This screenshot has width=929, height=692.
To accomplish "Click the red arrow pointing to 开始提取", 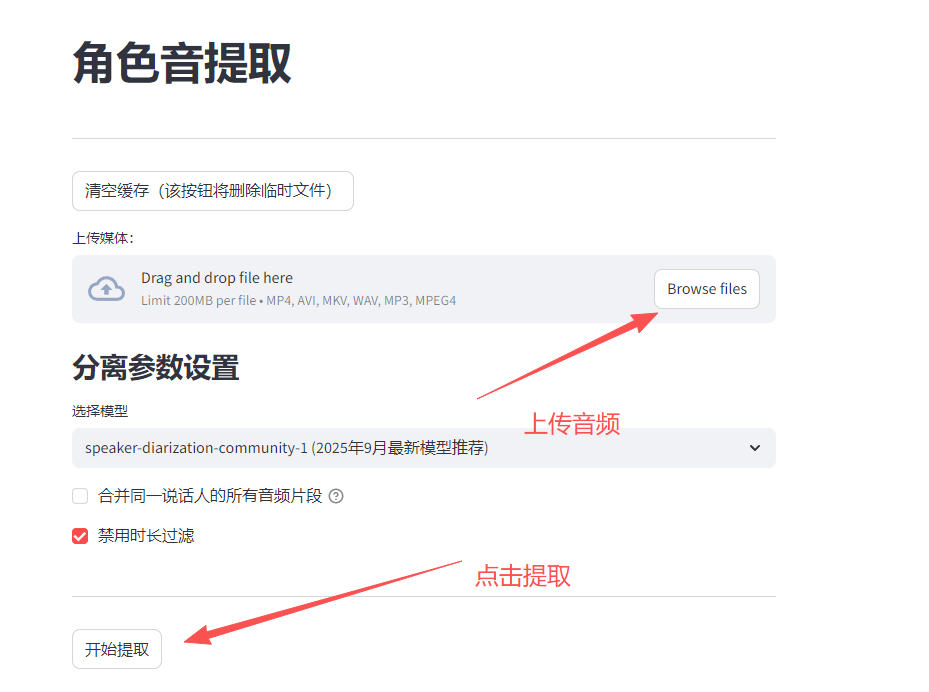I will [323, 602].
